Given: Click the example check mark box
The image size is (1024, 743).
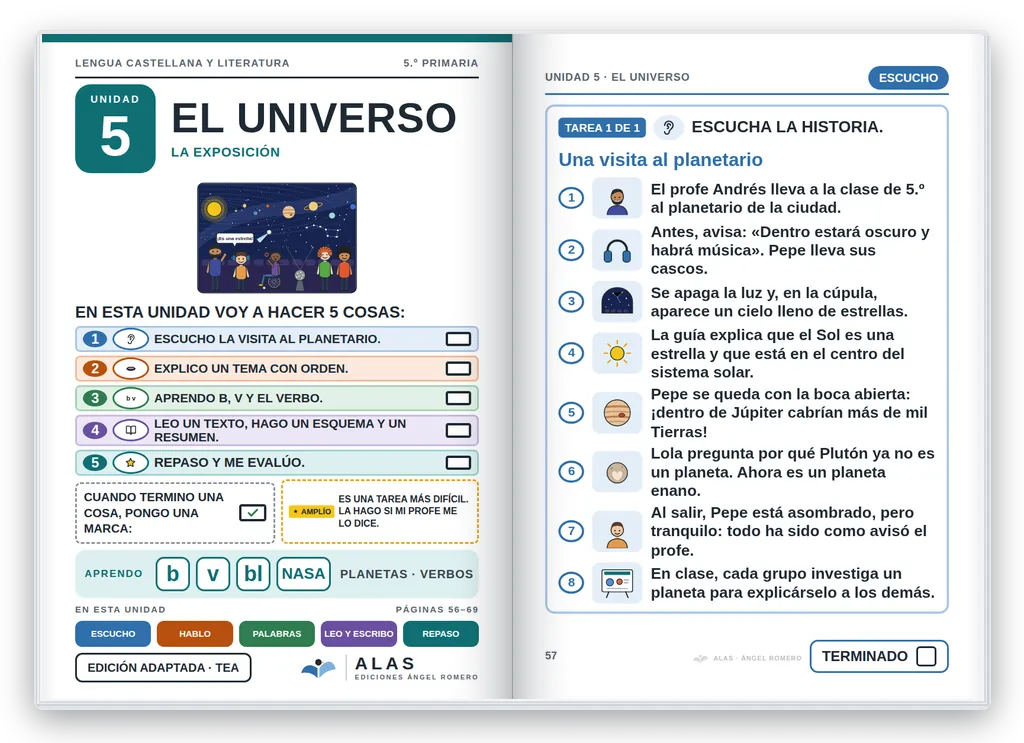Looking at the screenshot, I should [253, 513].
